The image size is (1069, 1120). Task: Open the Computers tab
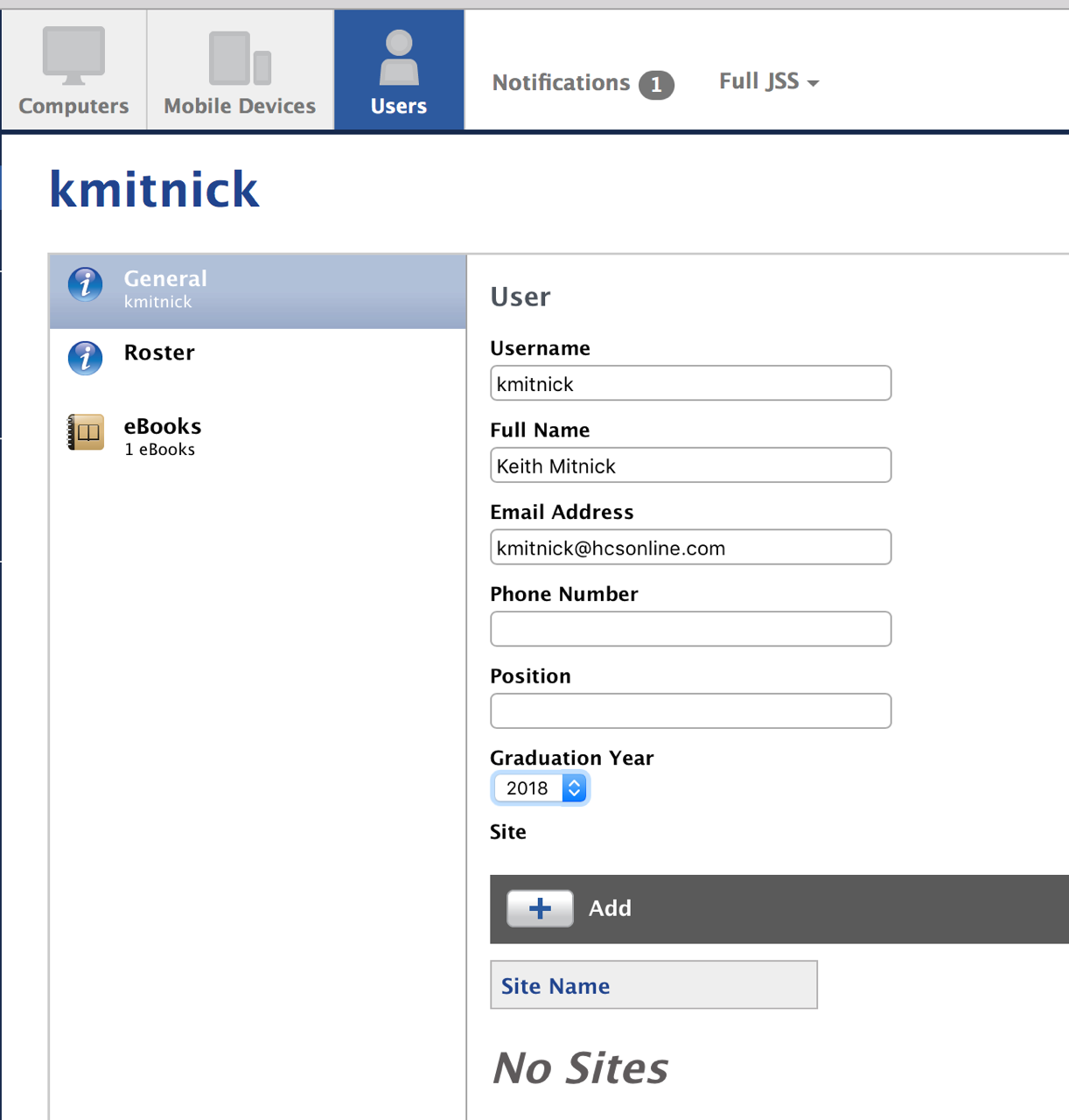(x=73, y=70)
